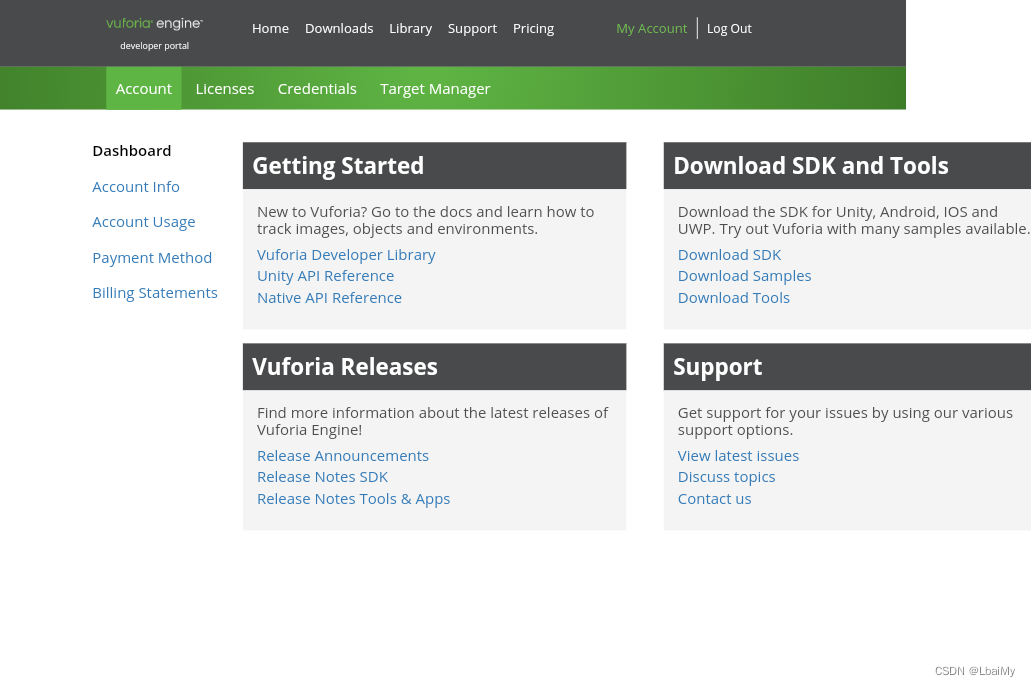
Task: Click the "New to Vuforia?" description text
Action: click(425, 220)
